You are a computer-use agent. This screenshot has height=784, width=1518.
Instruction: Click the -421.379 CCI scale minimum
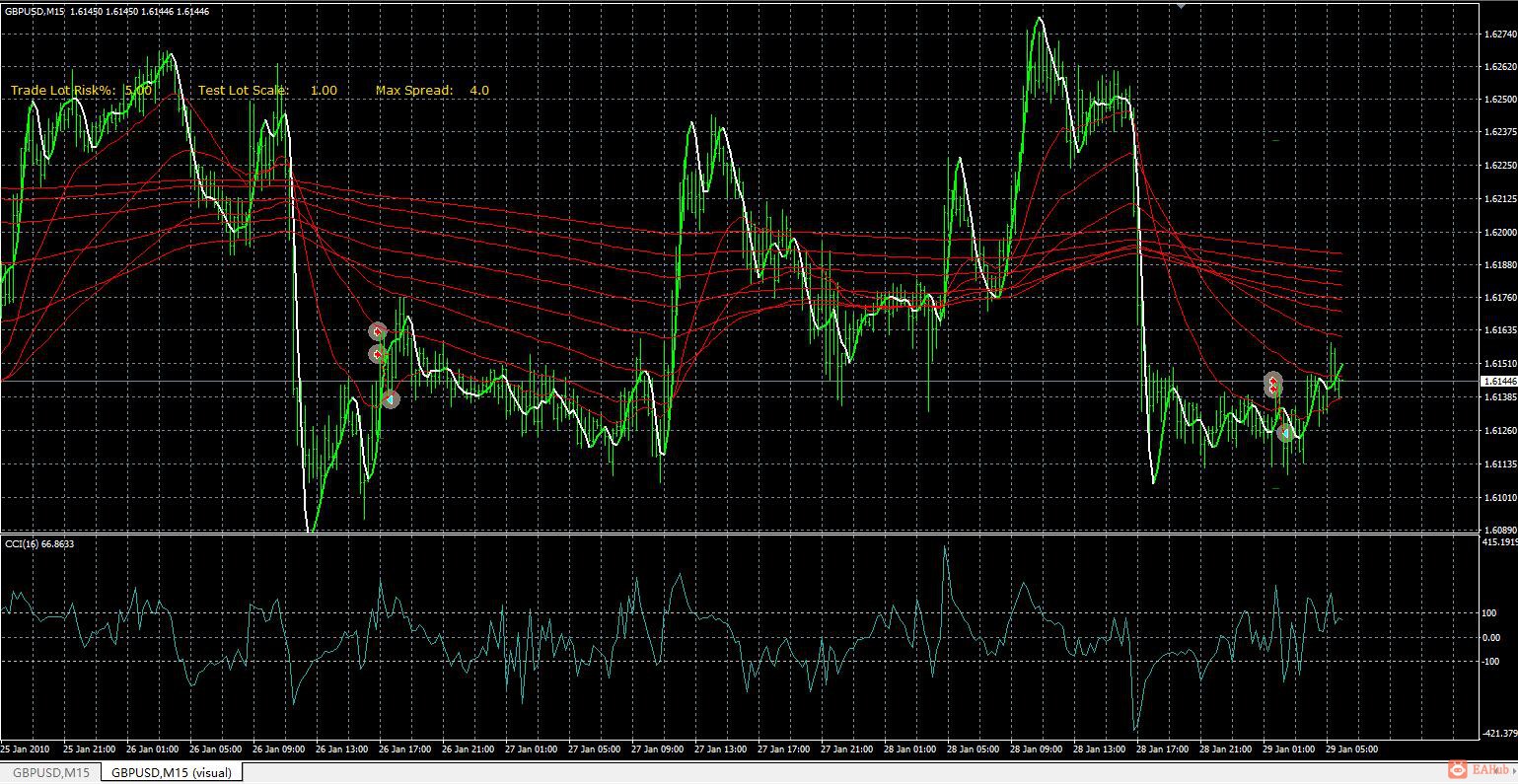click(1499, 734)
